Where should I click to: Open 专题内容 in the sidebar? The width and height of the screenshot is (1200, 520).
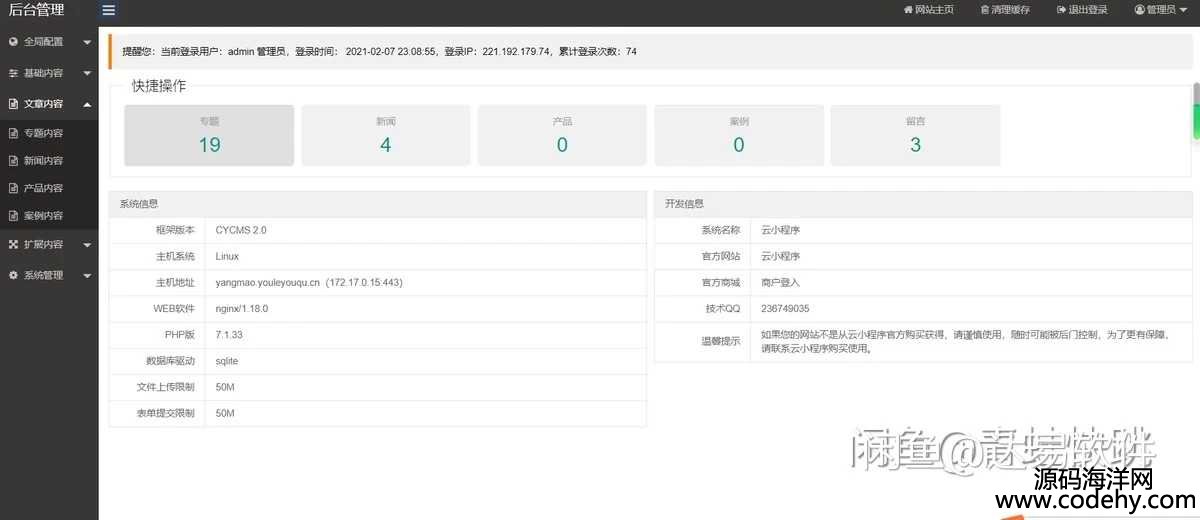click(43, 133)
